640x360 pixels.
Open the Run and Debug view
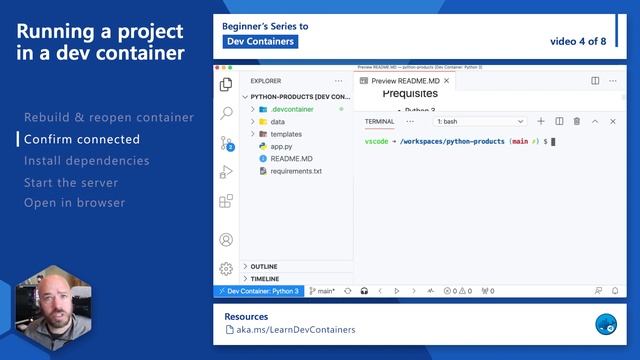pyautogui.click(x=226, y=172)
